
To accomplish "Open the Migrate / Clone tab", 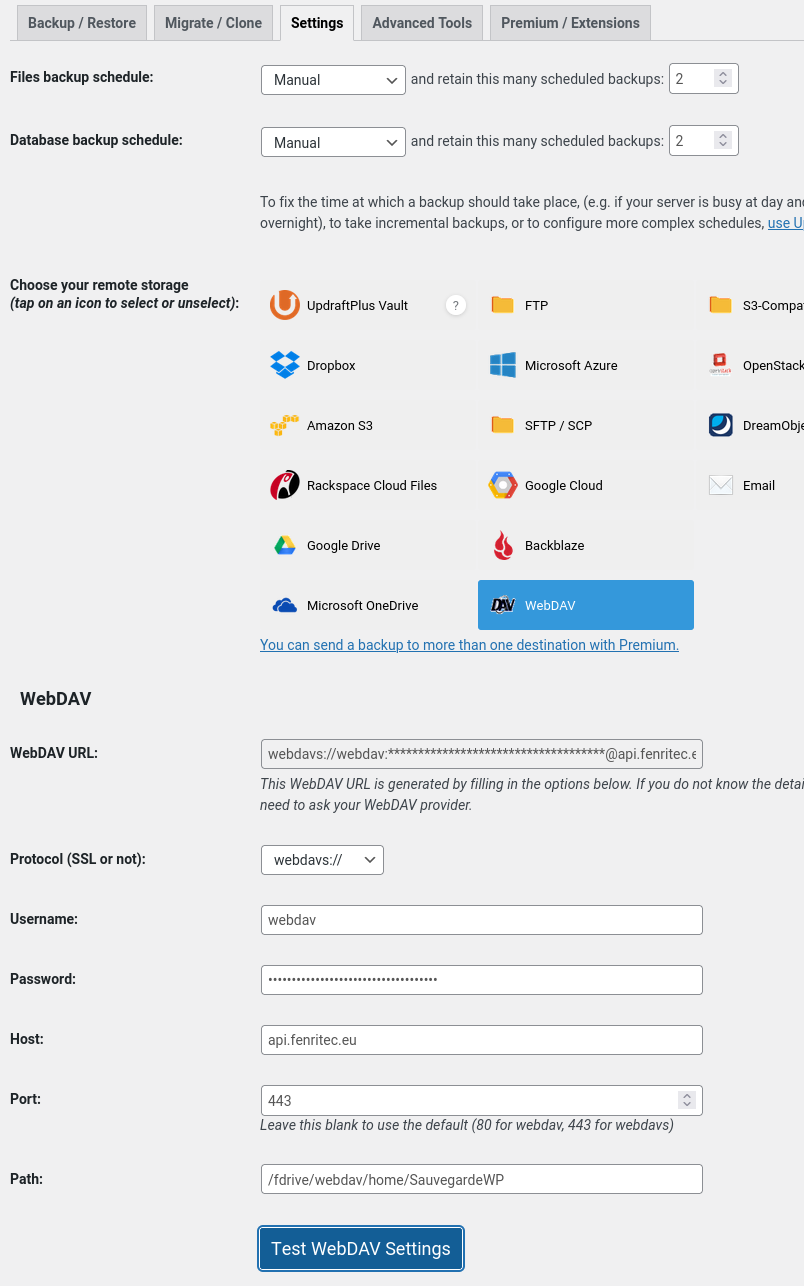I will point(213,22).
